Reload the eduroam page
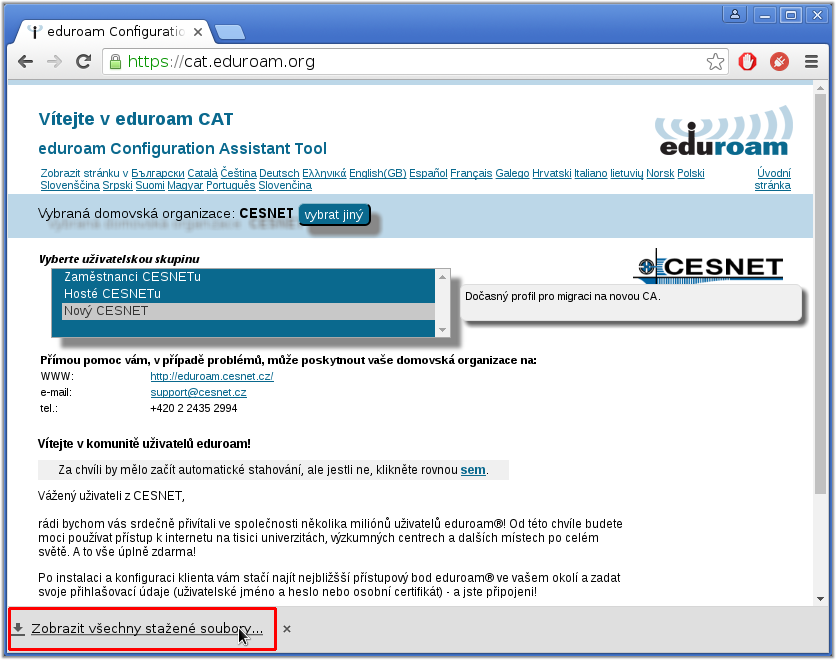This screenshot has width=836, height=660. 83,62
